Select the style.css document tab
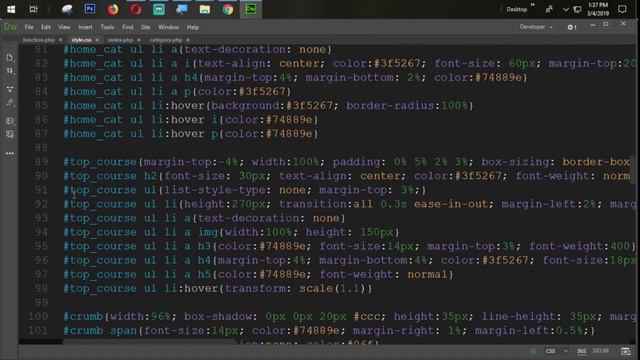The image size is (640, 360). click(x=81, y=40)
